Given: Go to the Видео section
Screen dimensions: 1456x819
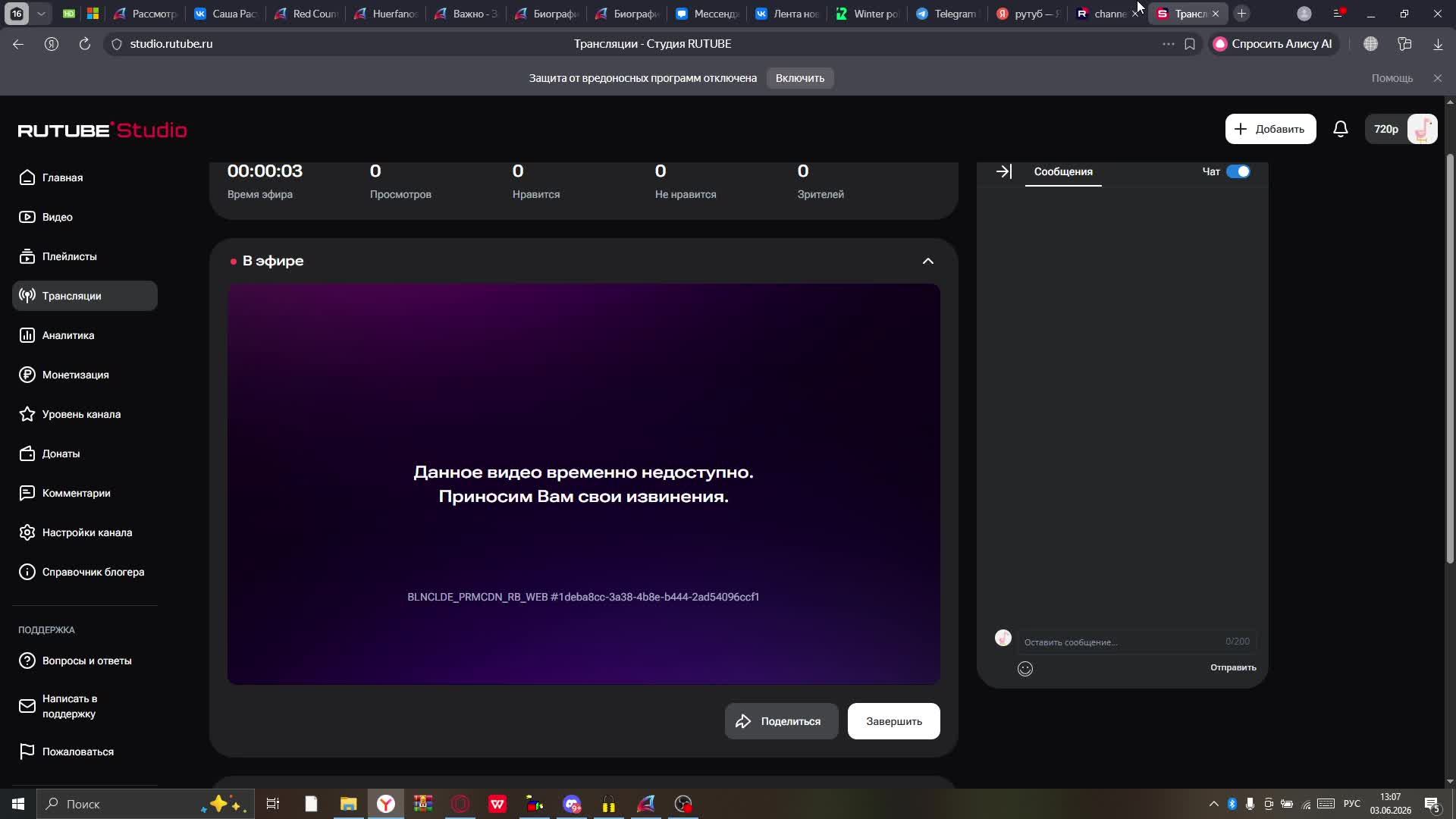Looking at the screenshot, I should click(85, 217).
